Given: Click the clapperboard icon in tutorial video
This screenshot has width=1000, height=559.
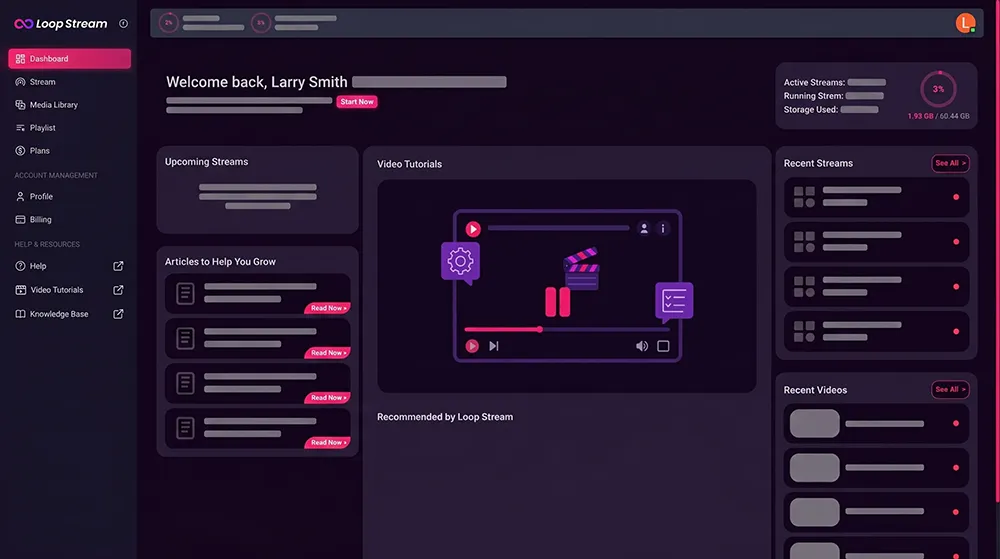Looking at the screenshot, I should click(x=581, y=268).
